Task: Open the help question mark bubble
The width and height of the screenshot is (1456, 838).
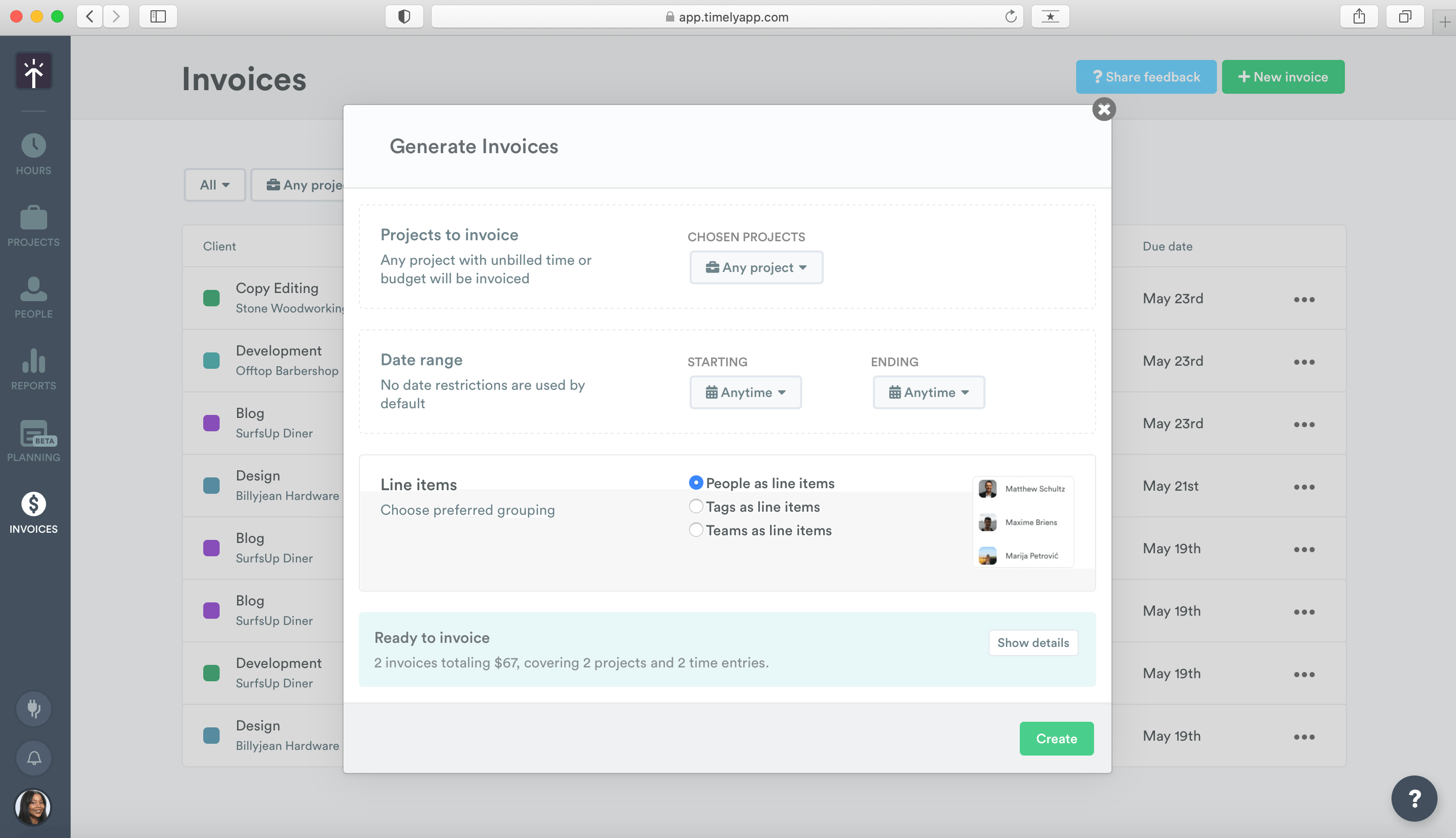Action: tap(1414, 798)
